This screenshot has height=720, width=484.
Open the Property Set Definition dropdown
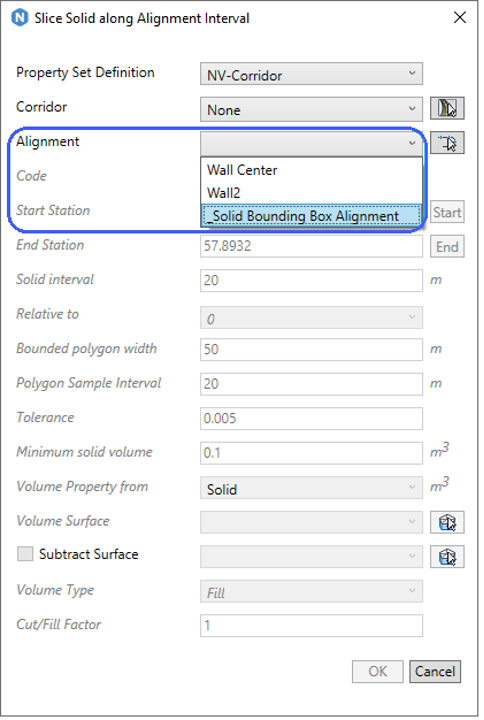click(311, 74)
